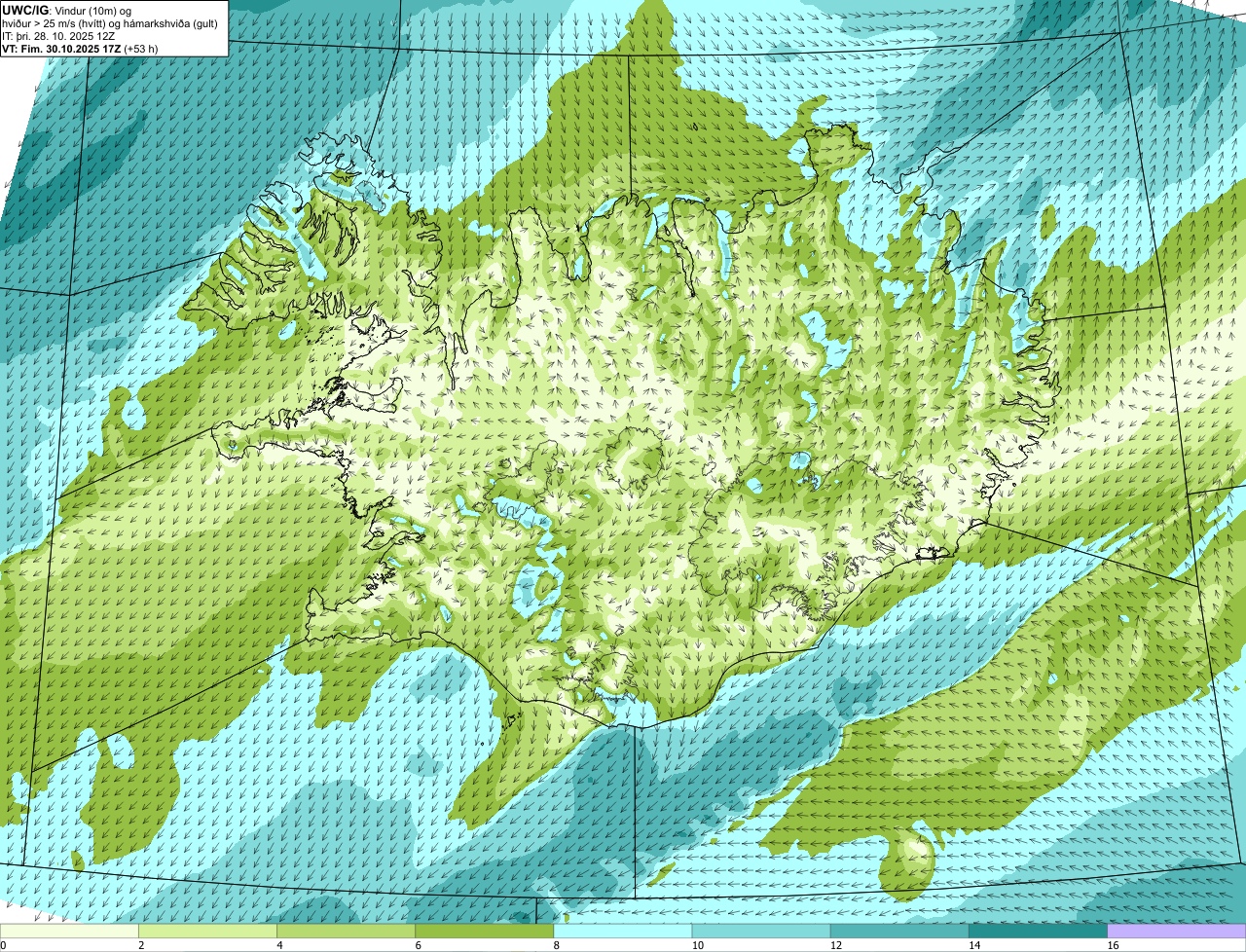This screenshot has width=1246, height=952.
Task: Select the 2–4 m/s light green legend segment
Action: click(207, 932)
